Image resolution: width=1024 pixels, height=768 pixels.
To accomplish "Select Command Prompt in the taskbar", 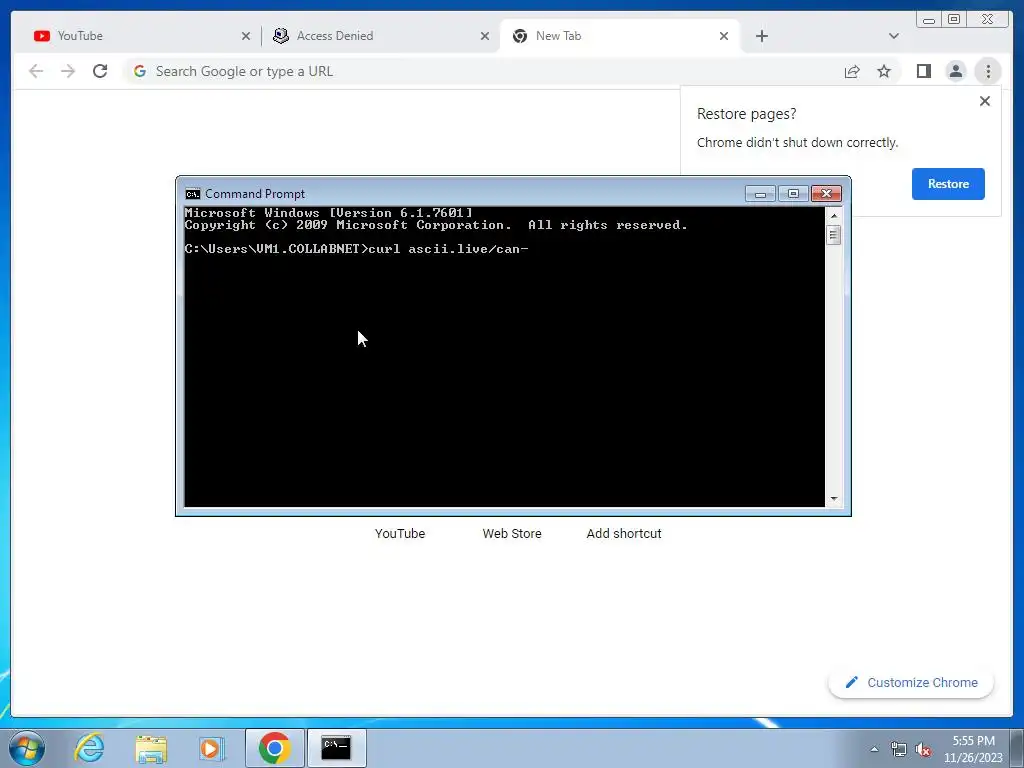I will [336, 748].
